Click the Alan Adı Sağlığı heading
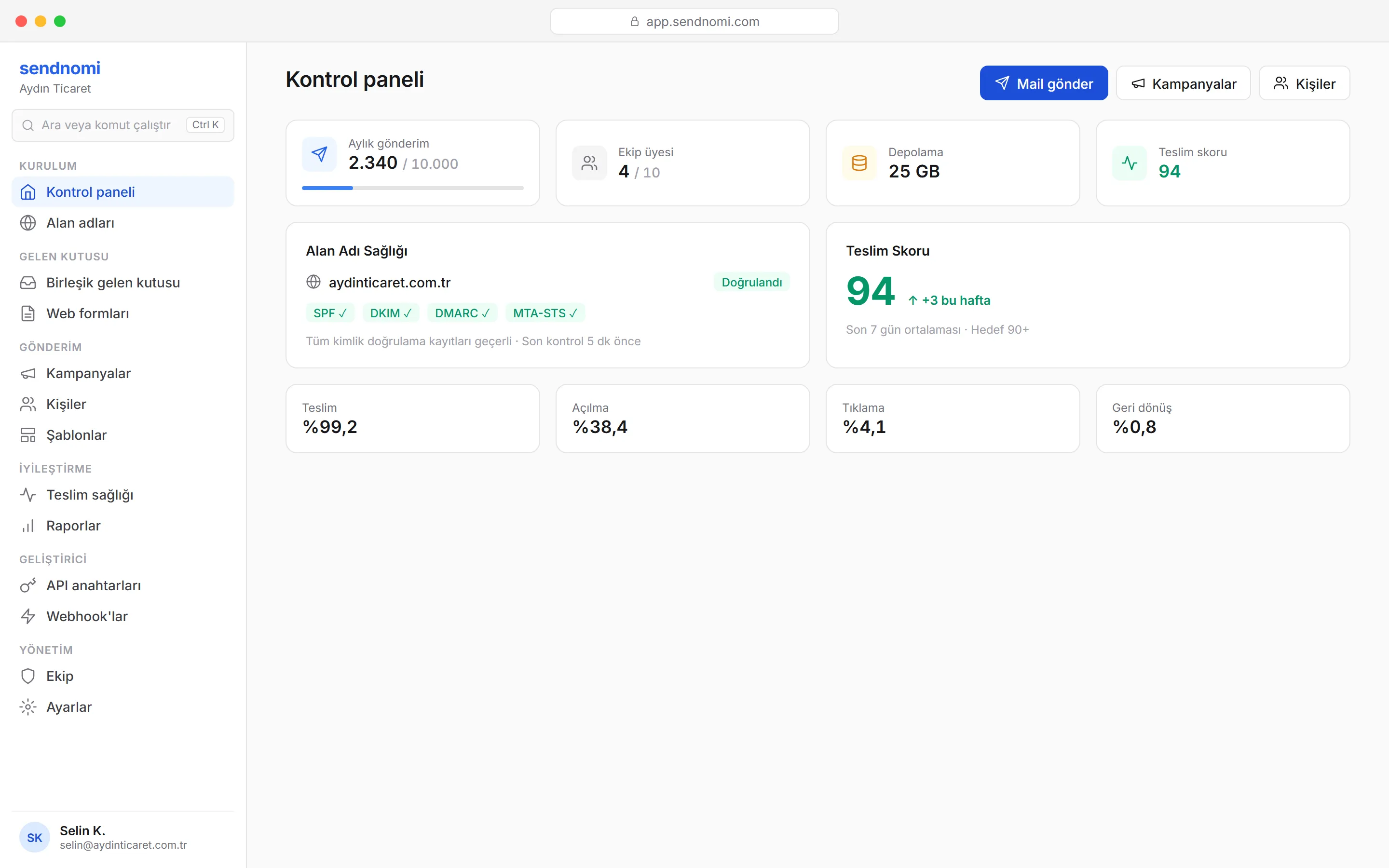1389x868 pixels. click(x=356, y=251)
